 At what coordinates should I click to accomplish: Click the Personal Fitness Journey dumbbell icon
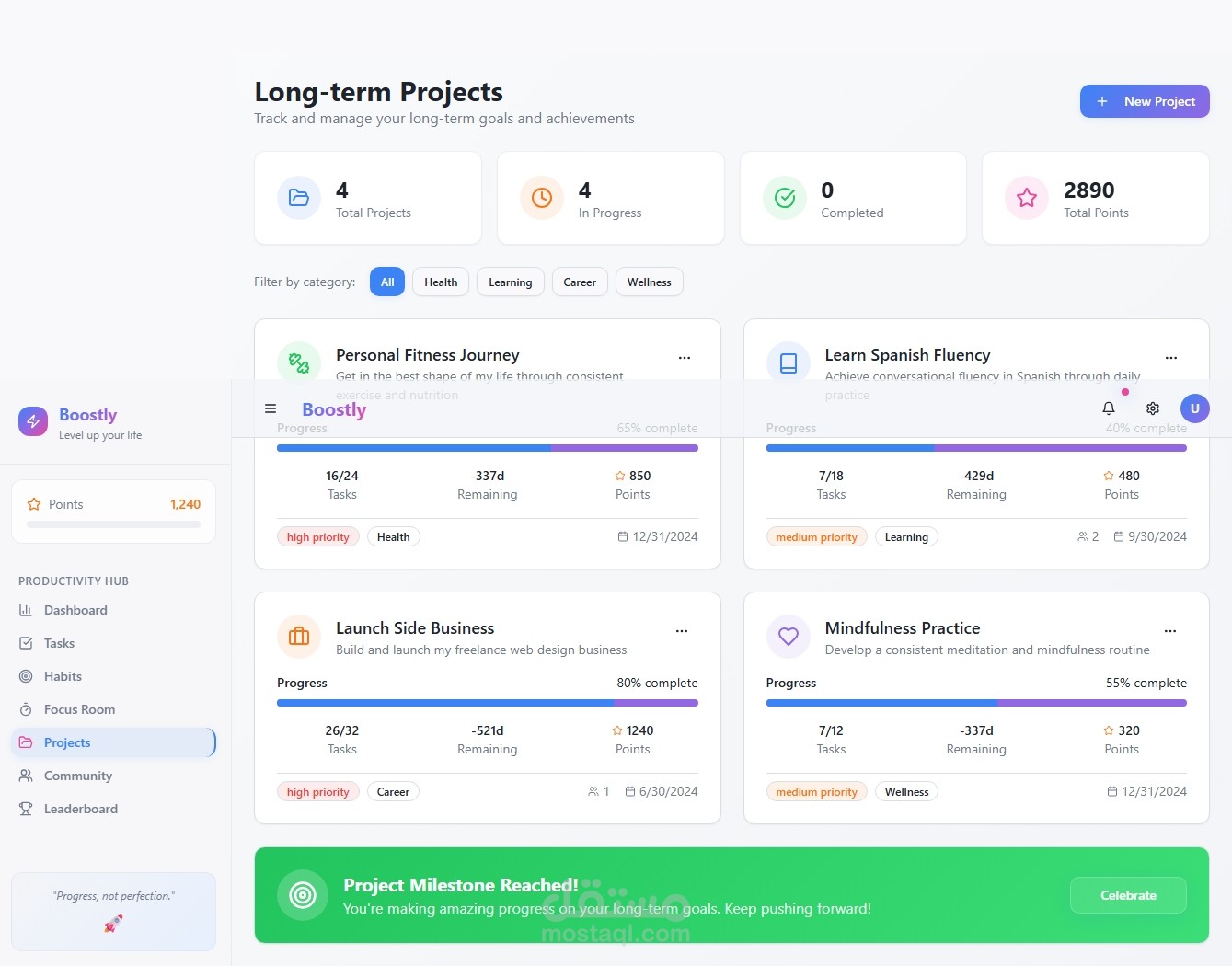[x=299, y=362]
